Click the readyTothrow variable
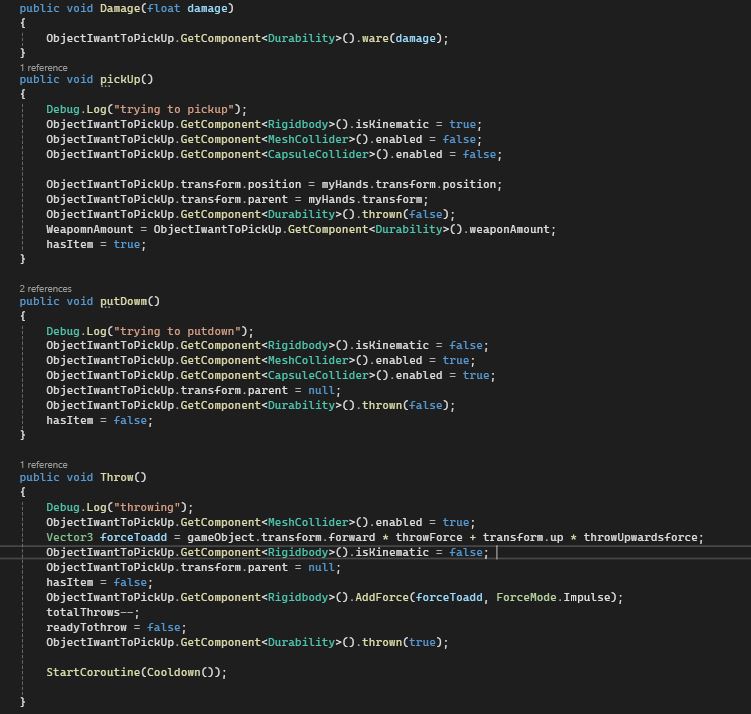This screenshot has width=751, height=714. (86, 627)
